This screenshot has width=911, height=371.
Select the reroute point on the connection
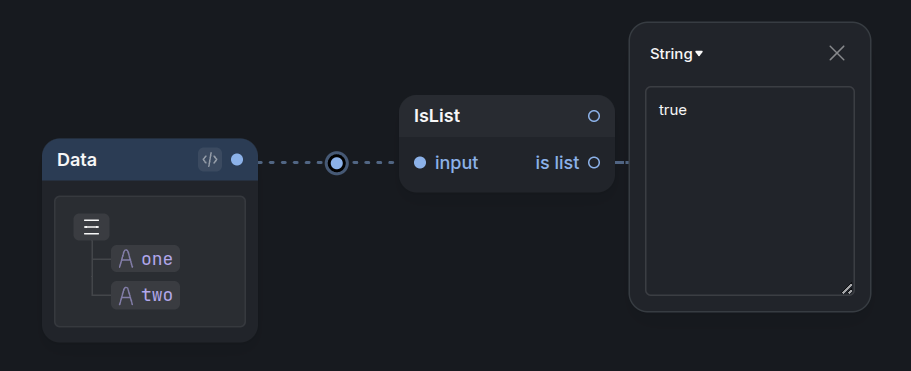coord(336,163)
